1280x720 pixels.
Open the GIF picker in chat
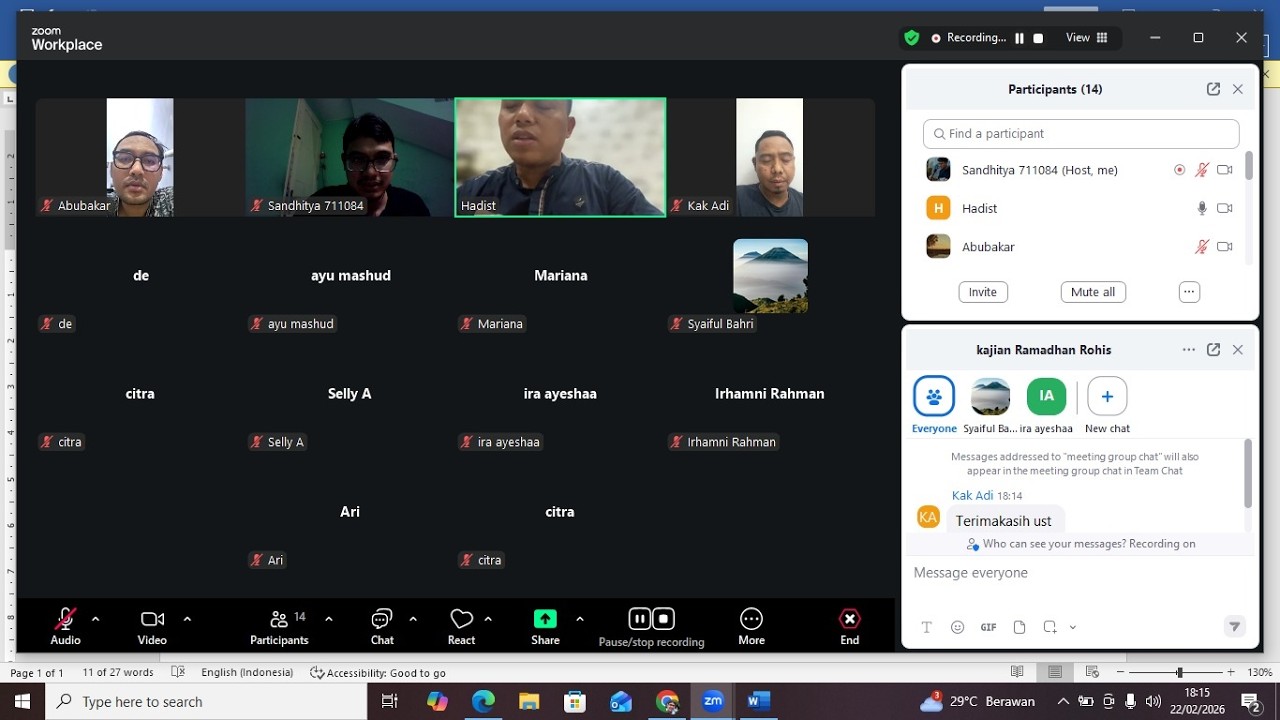[988, 627]
